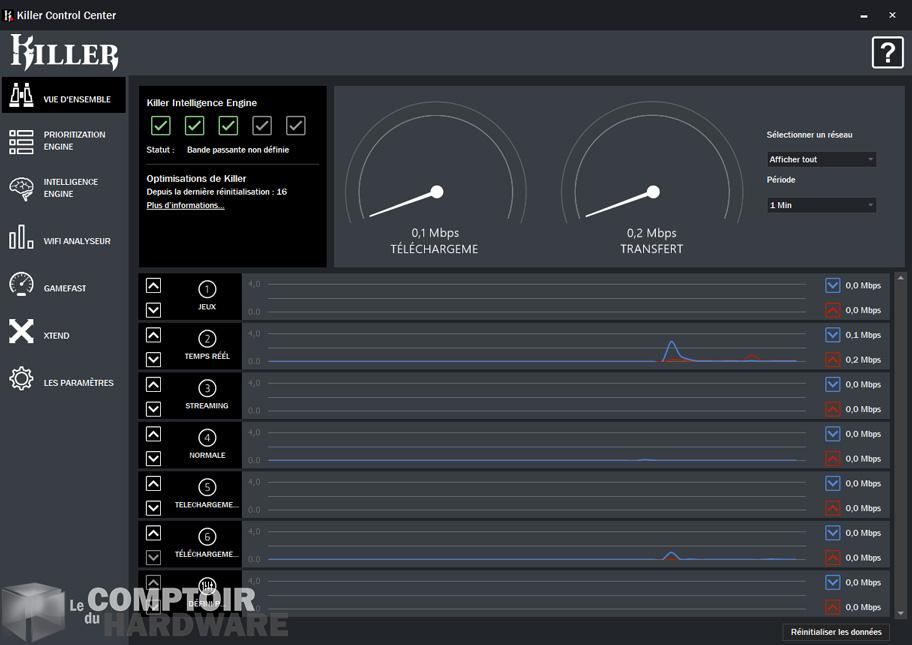Open the Plus d'informations link

click(185, 205)
